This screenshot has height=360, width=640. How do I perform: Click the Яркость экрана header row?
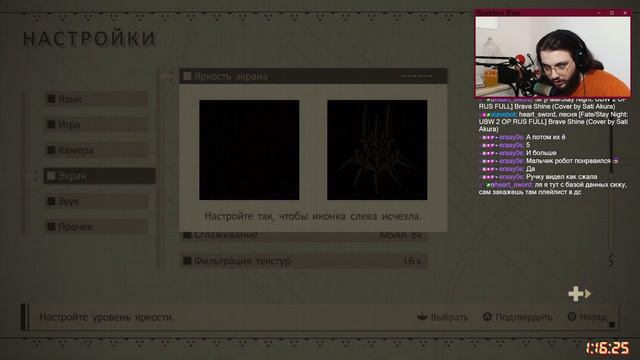(x=313, y=76)
